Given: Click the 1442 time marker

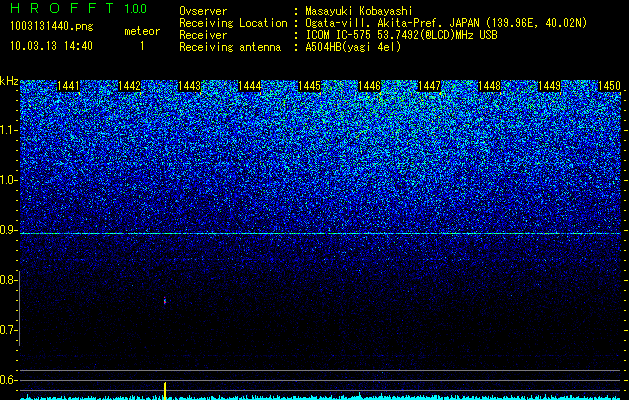Looking at the screenshot, I should coord(130,86).
